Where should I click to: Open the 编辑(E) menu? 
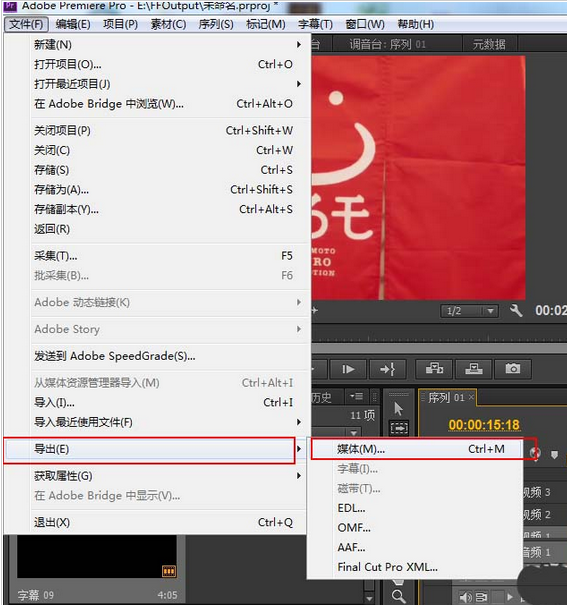point(73,24)
